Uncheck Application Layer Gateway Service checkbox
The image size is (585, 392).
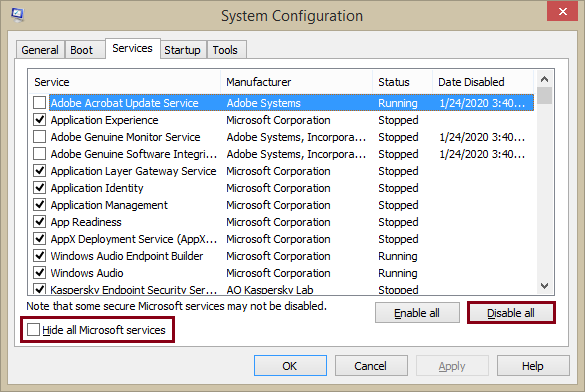(x=40, y=171)
